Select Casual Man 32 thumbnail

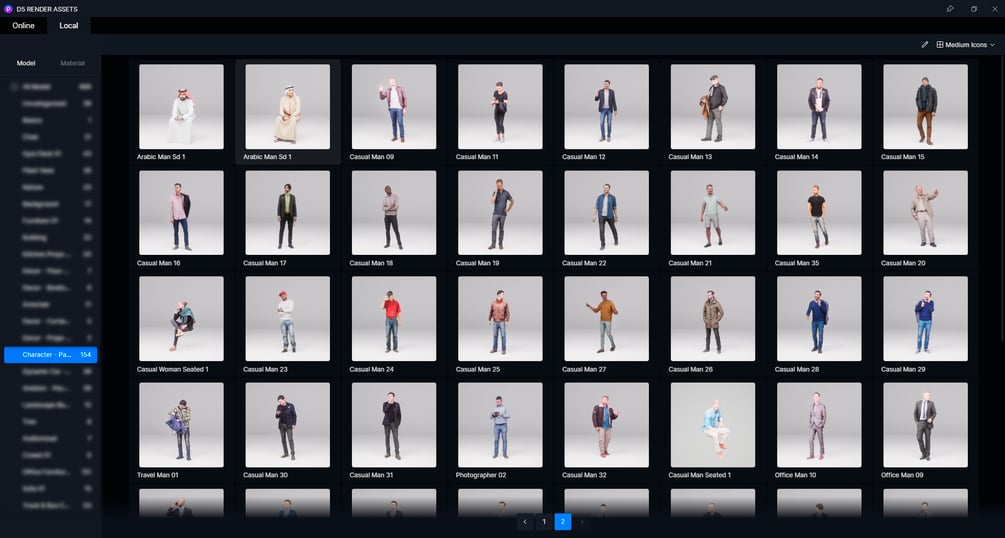click(606, 425)
